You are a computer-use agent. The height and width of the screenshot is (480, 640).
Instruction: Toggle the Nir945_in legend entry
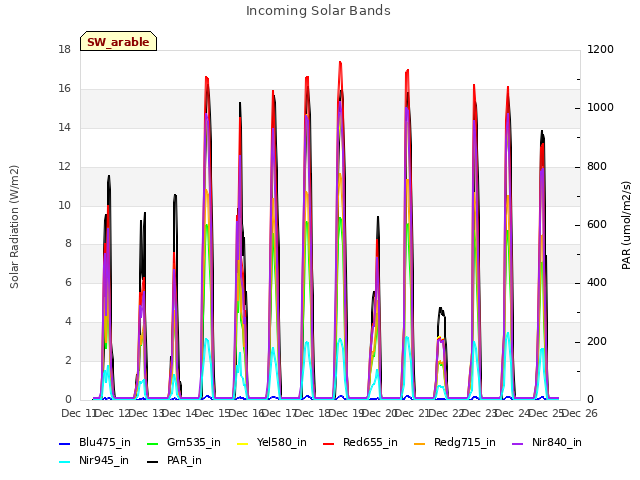pos(94,460)
